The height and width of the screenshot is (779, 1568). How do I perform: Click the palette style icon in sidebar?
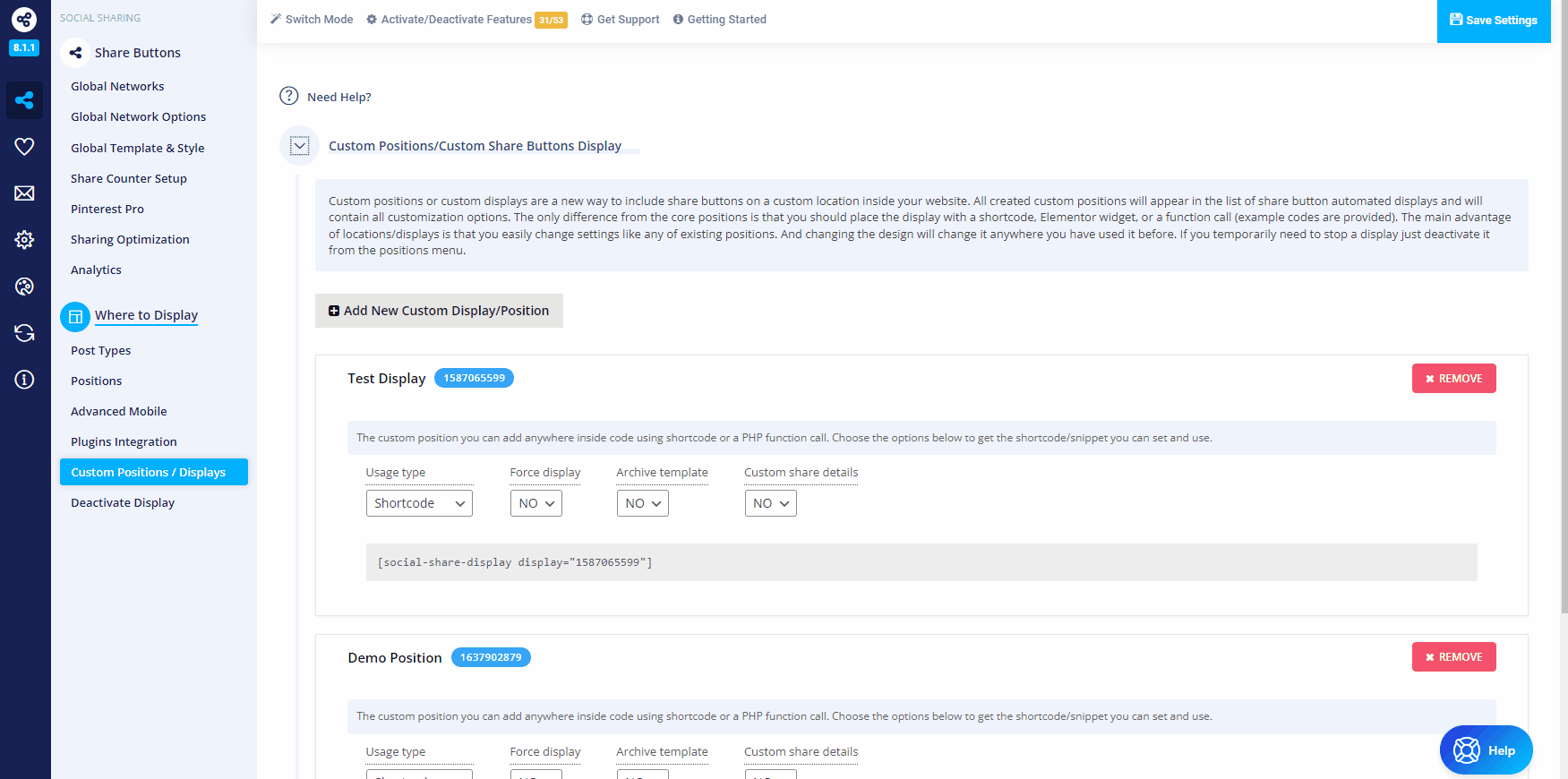(24, 287)
